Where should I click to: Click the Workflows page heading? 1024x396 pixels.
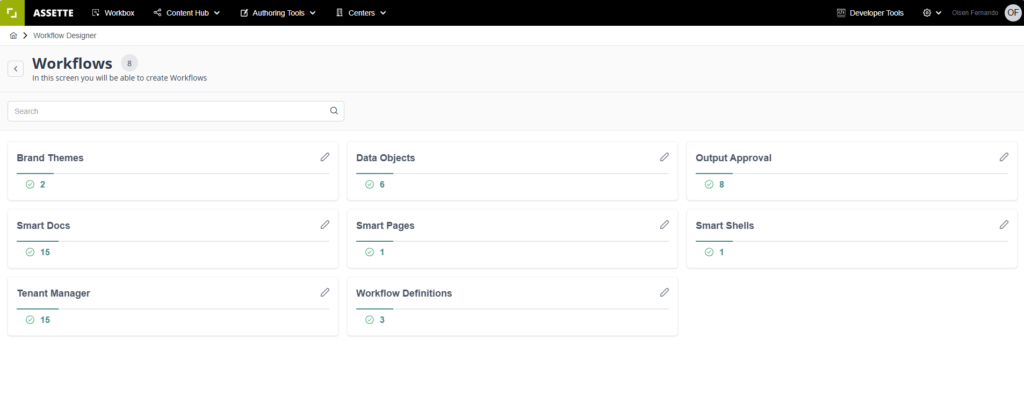72,63
